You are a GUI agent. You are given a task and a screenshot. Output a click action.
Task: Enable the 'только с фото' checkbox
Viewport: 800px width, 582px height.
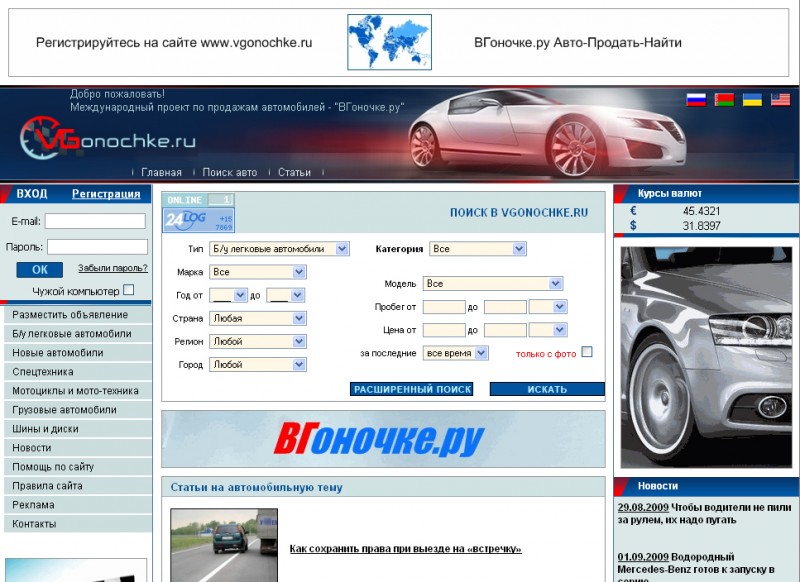[x=587, y=352]
